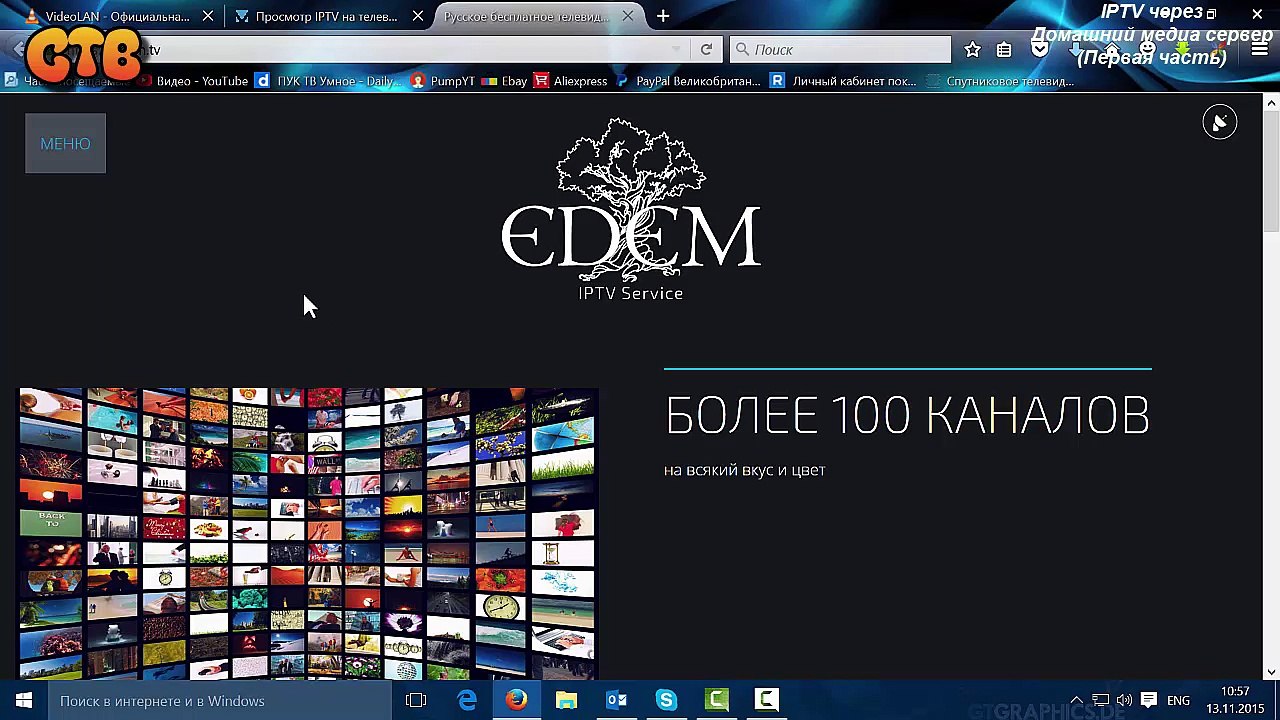Click the БОЛЕЕ 100 КАНАЛОВ heading
Viewport: 1280px width, 720px height.
pyautogui.click(x=907, y=415)
